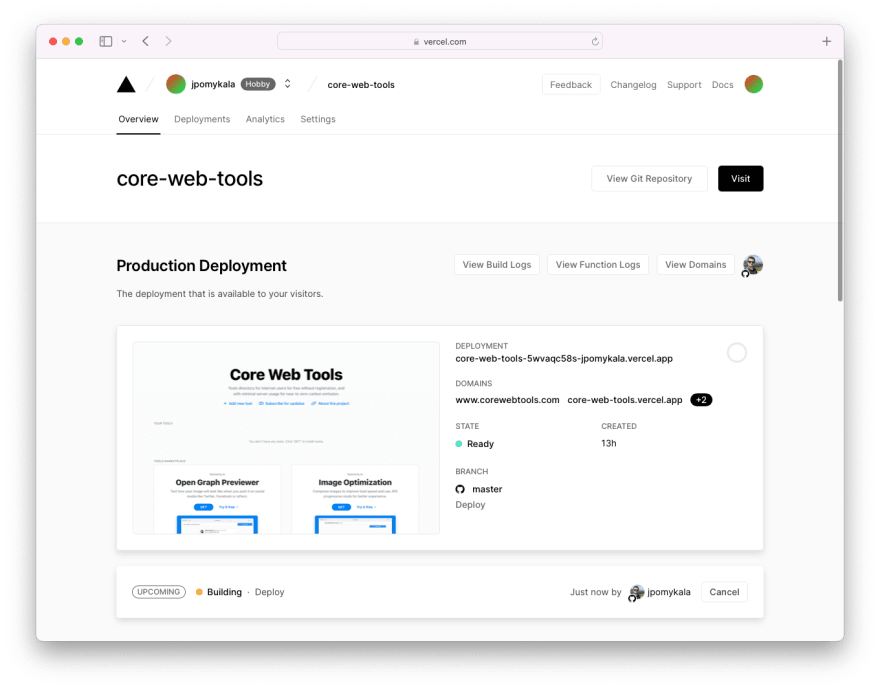Screen dimensions: 880x689
Task: Open the jpomykala team avatar
Action: (176, 84)
